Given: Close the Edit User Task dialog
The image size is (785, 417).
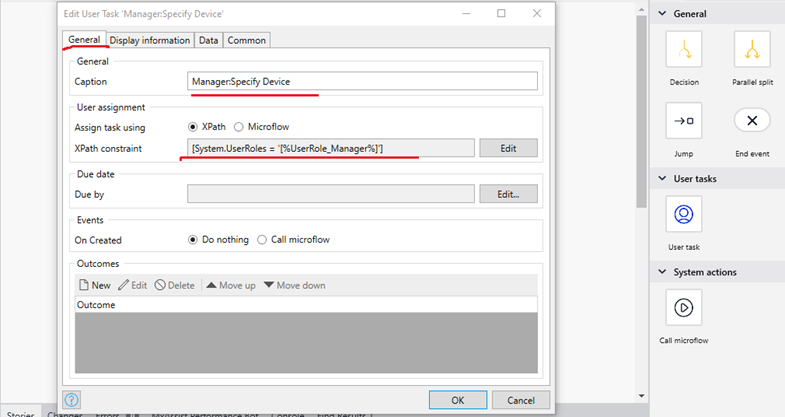Looking at the screenshot, I should [537, 14].
